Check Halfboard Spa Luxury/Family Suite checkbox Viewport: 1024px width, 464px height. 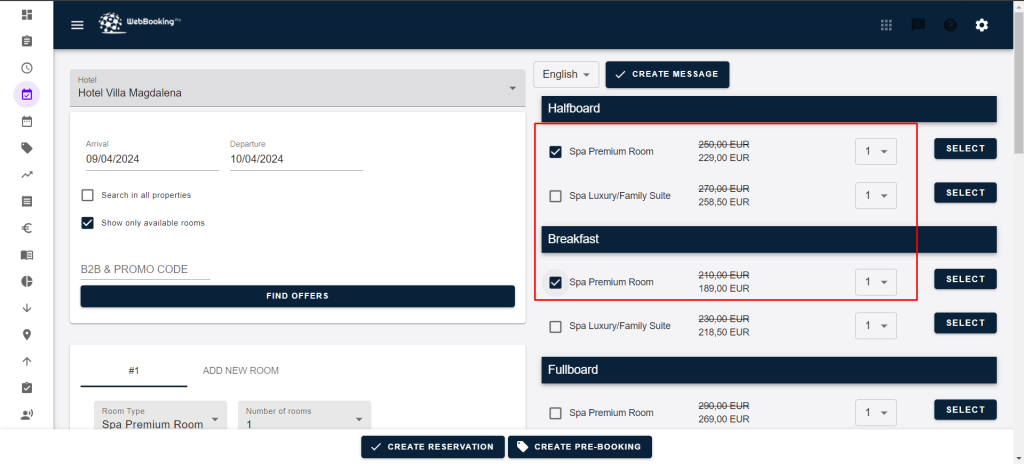[x=556, y=196]
